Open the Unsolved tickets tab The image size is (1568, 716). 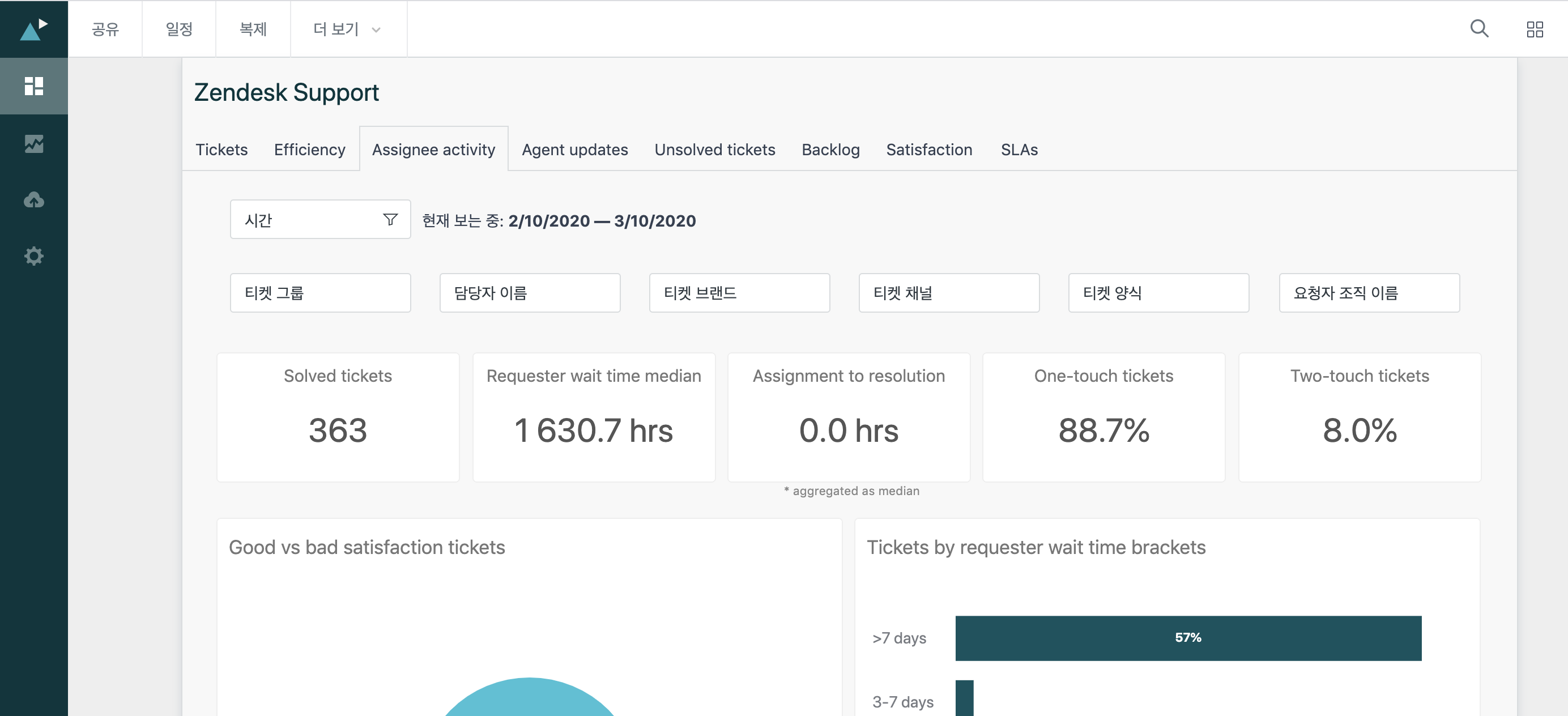point(715,150)
